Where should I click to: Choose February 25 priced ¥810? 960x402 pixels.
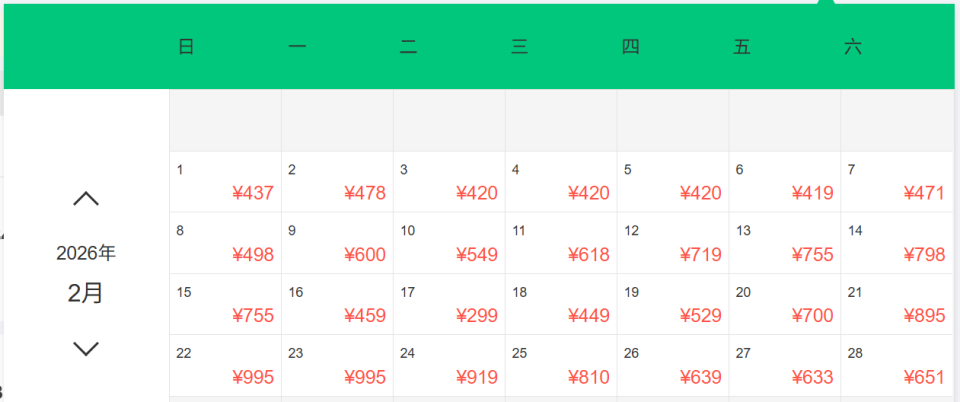click(561, 366)
